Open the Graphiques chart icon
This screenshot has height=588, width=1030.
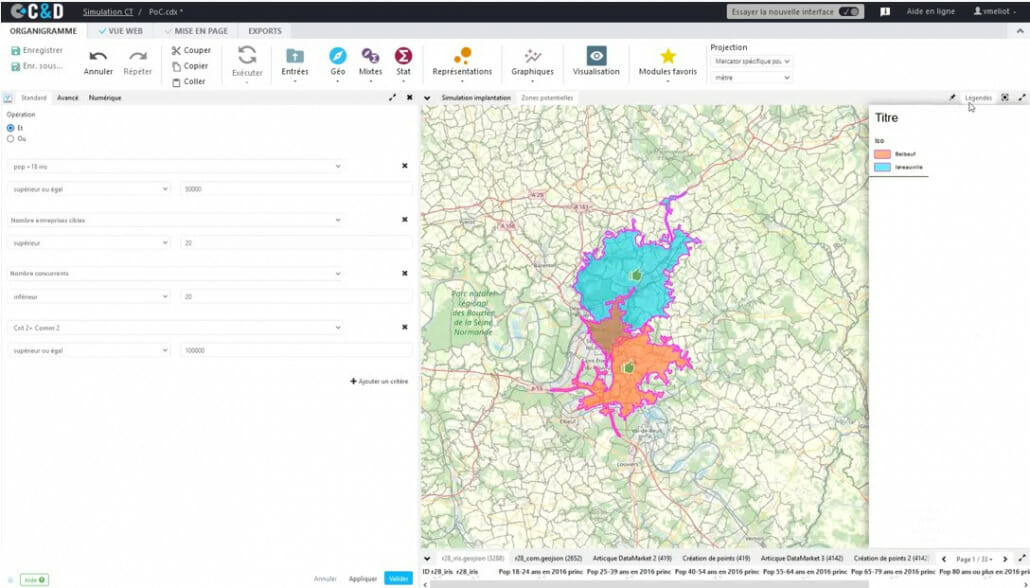[532, 56]
